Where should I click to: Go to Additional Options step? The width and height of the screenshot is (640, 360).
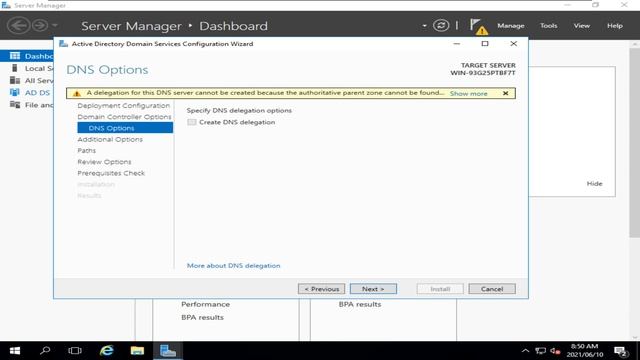pos(110,140)
